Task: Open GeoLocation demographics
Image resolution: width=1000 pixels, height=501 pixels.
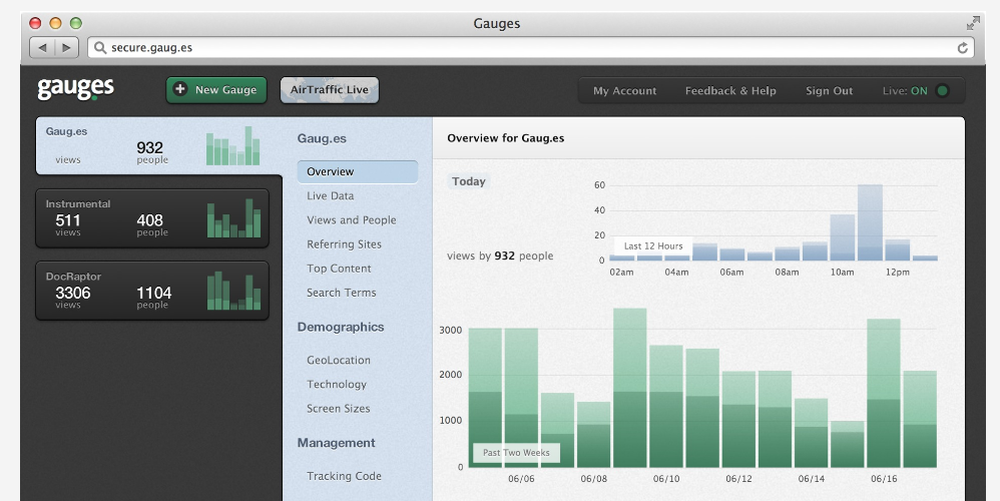Action: [x=339, y=360]
